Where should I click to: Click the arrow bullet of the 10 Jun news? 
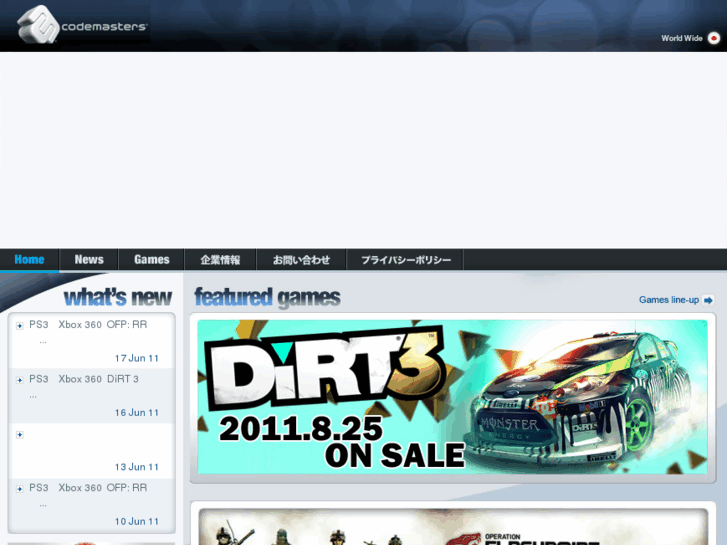tap(19, 488)
